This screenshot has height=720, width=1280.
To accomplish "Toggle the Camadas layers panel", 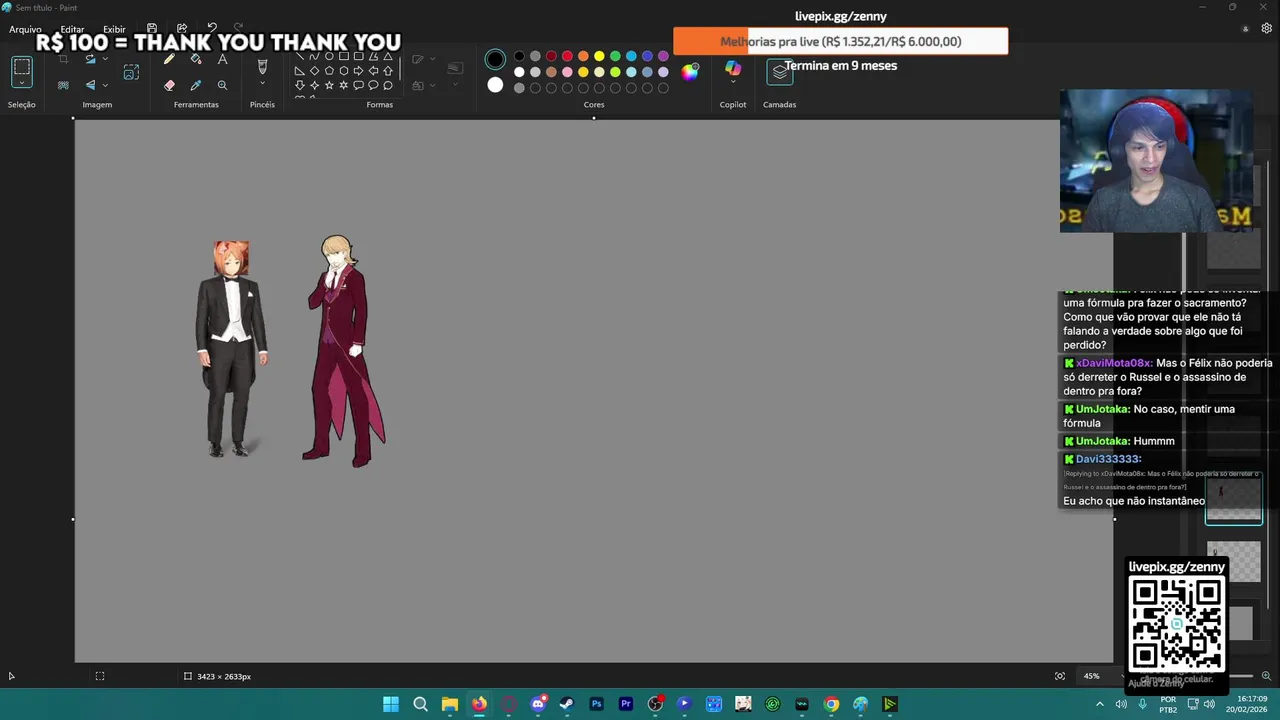I will 779,72.
